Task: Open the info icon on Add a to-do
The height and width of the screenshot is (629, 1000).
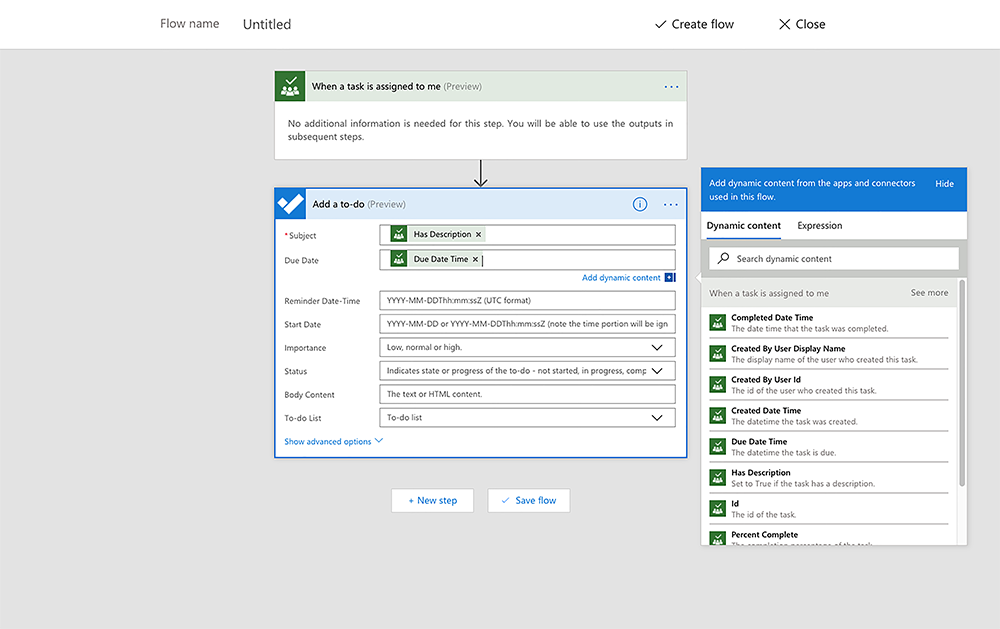Action: tap(640, 204)
